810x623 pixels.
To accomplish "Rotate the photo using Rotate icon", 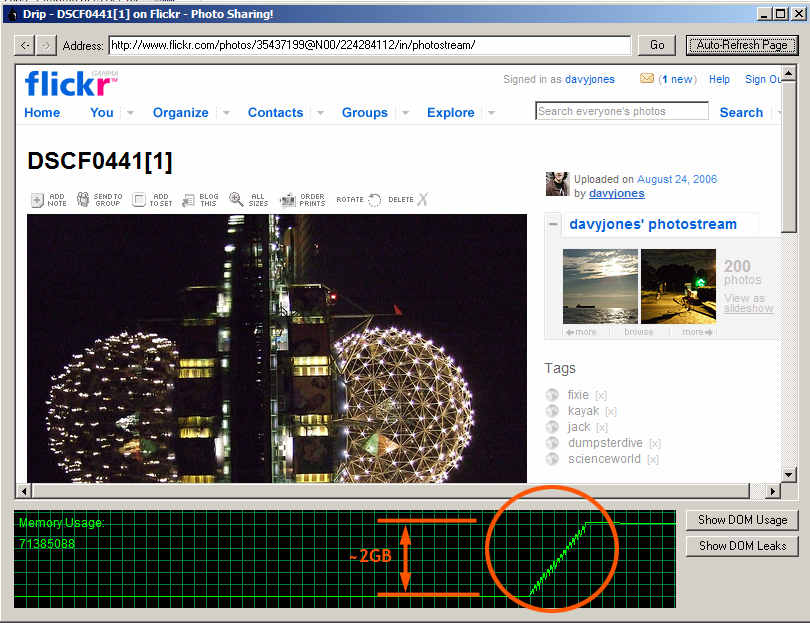I will coord(374,200).
